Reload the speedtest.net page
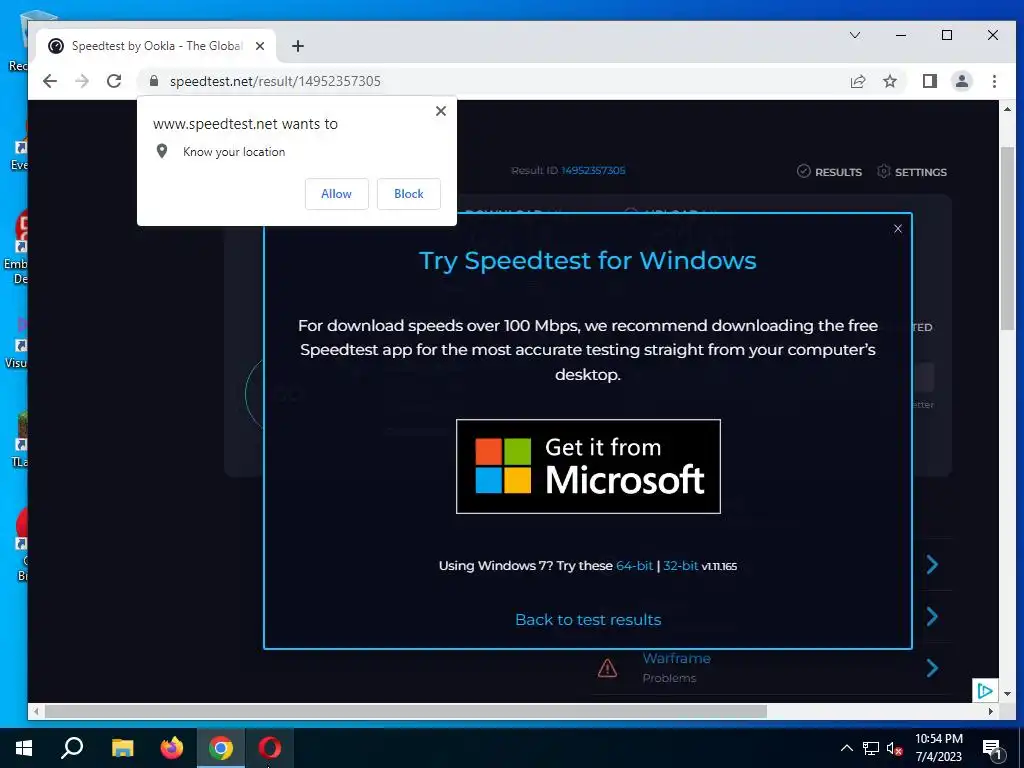 click(x=114, y=81)
